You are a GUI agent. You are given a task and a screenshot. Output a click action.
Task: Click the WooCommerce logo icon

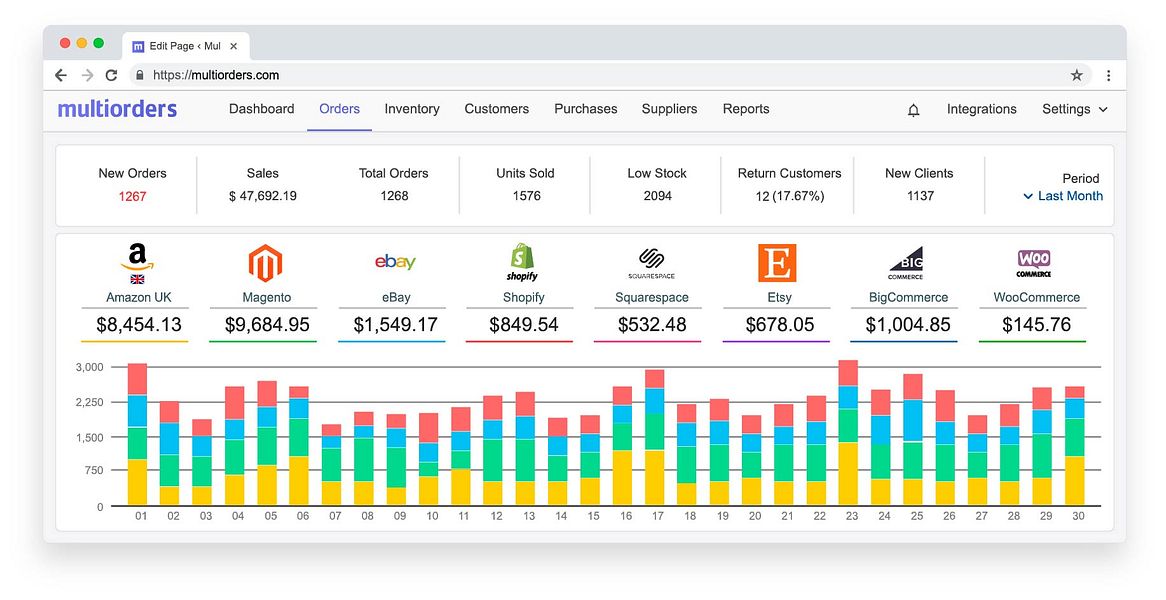pos(1034,263)
